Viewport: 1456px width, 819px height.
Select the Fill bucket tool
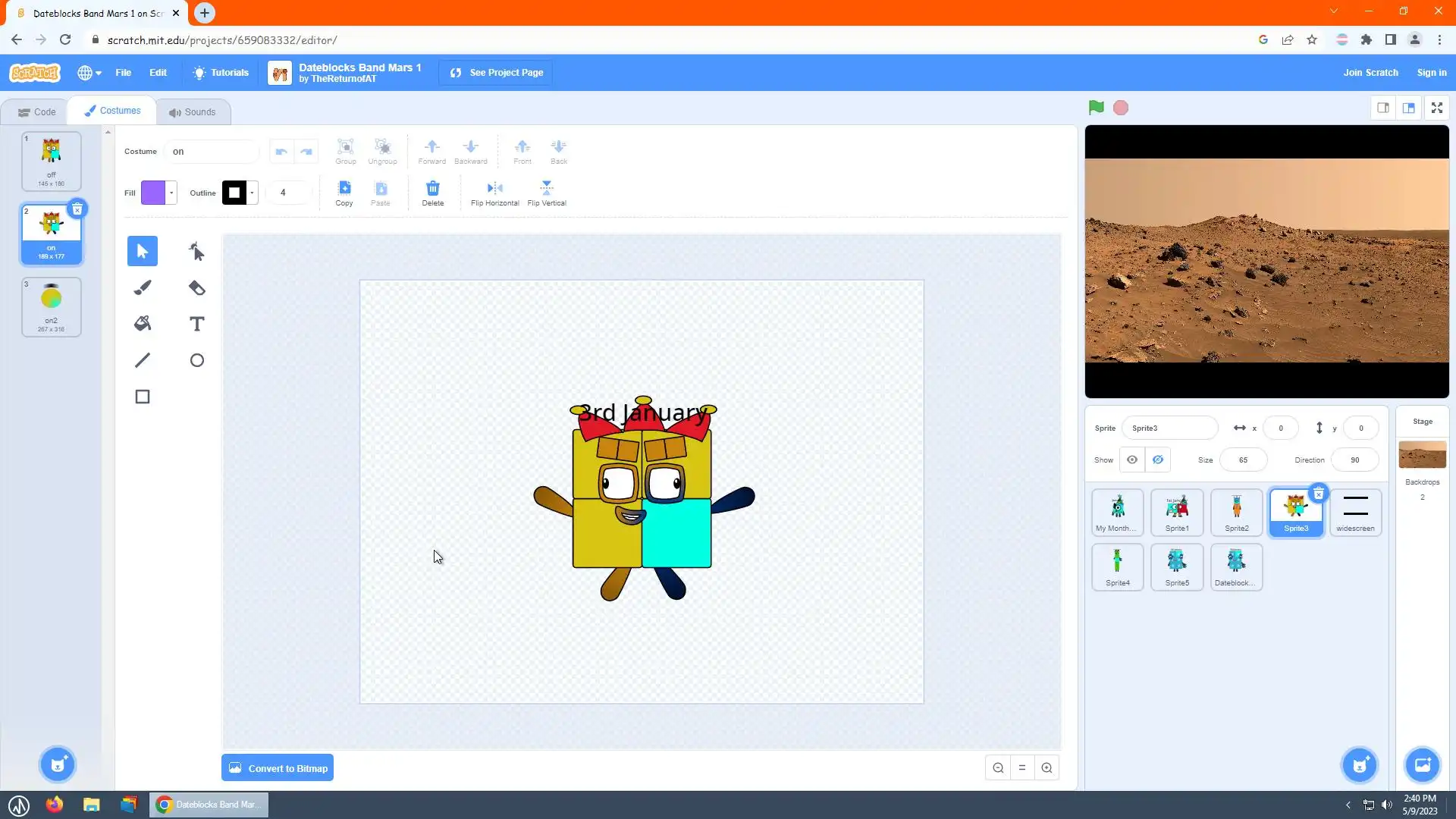143,324
